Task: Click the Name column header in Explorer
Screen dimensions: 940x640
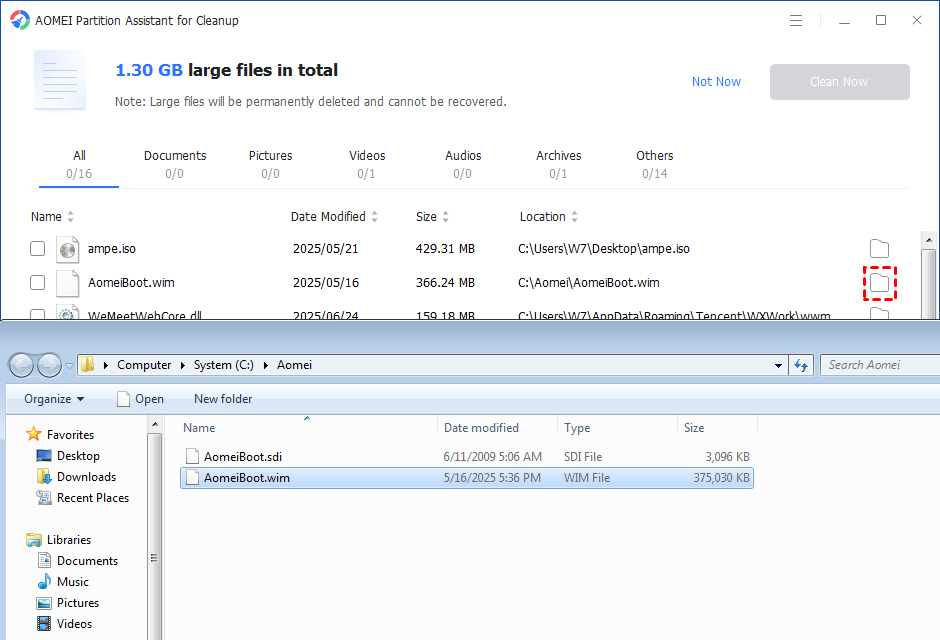Action: point(309,428)
